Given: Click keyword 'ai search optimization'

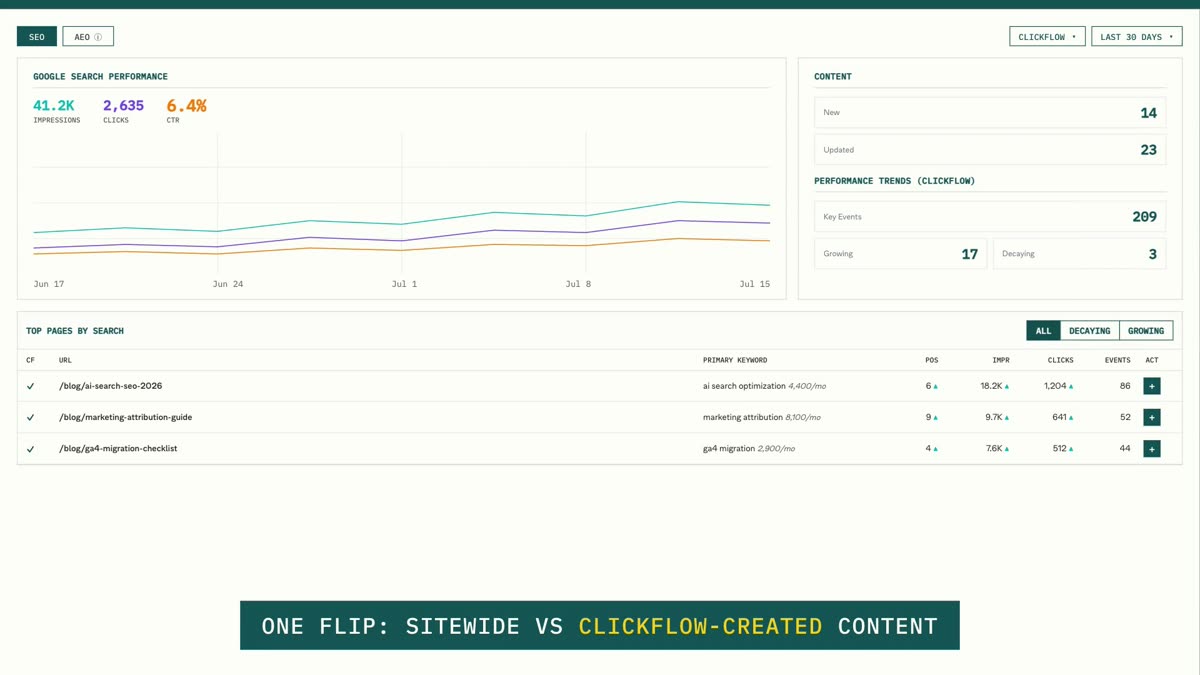Looking at the screenshot, I should point(744,386).
